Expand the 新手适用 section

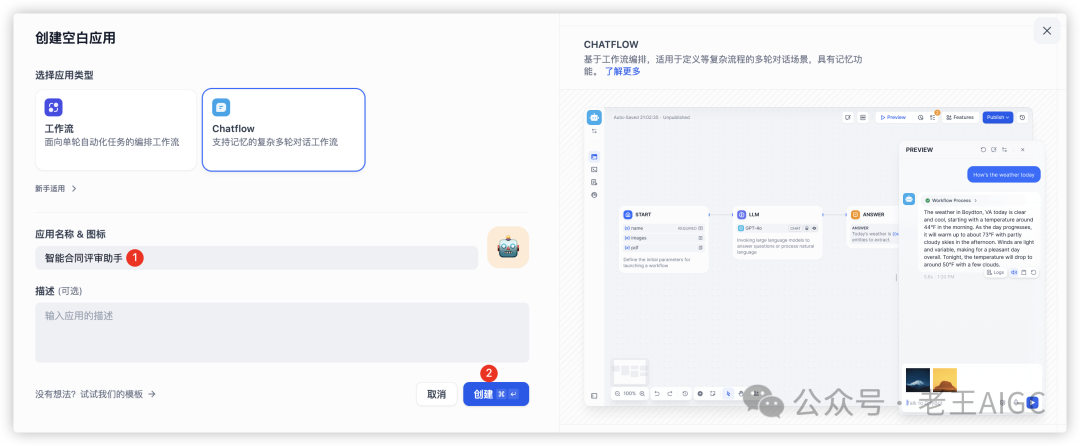point(56,189)
